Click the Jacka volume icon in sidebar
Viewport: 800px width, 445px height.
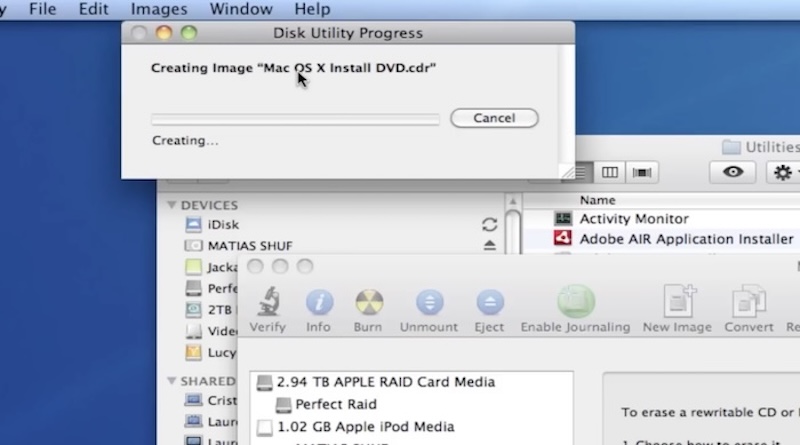click(x=193, y=267)
